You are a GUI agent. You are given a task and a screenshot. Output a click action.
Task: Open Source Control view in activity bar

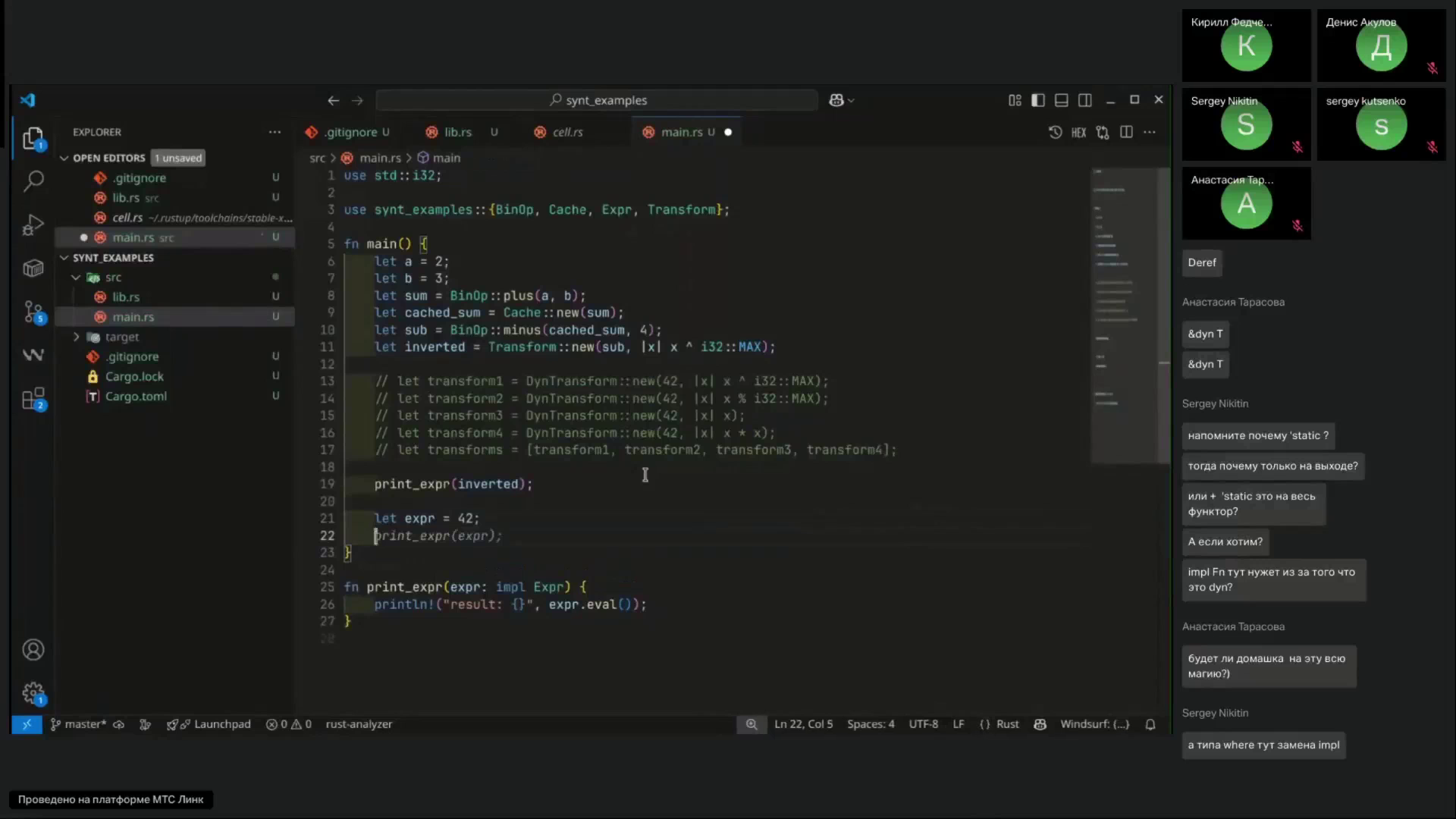tap(33, 312)
